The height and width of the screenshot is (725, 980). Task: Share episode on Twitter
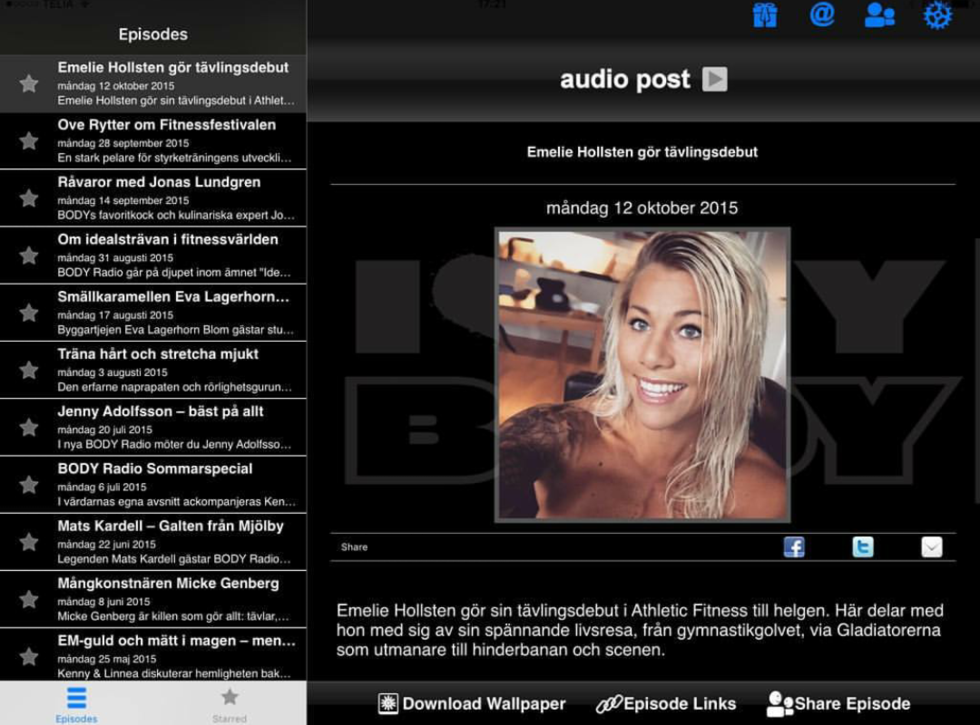pyautogui.click(x=862, y=547)
